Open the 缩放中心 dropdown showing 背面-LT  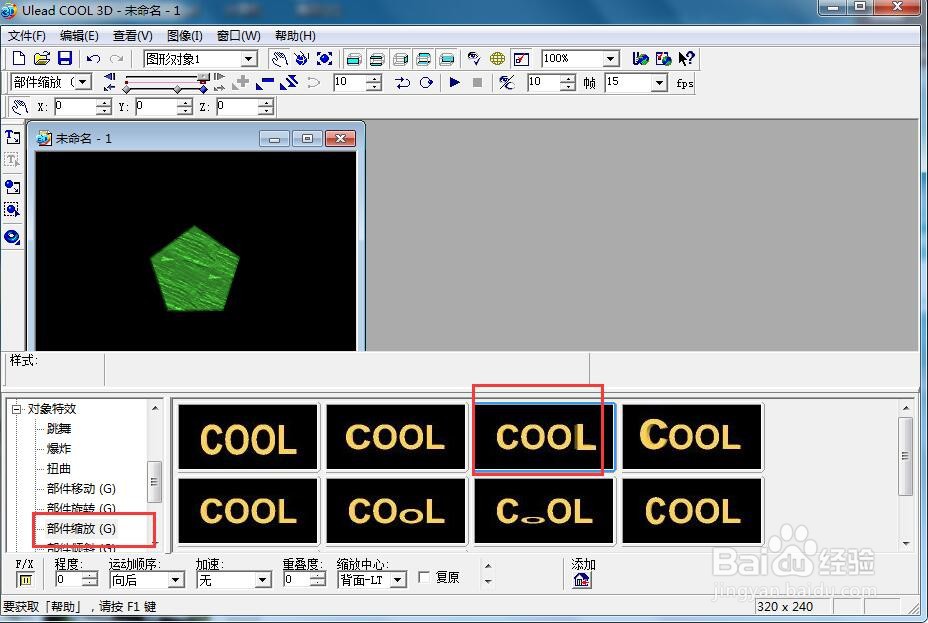398,580
